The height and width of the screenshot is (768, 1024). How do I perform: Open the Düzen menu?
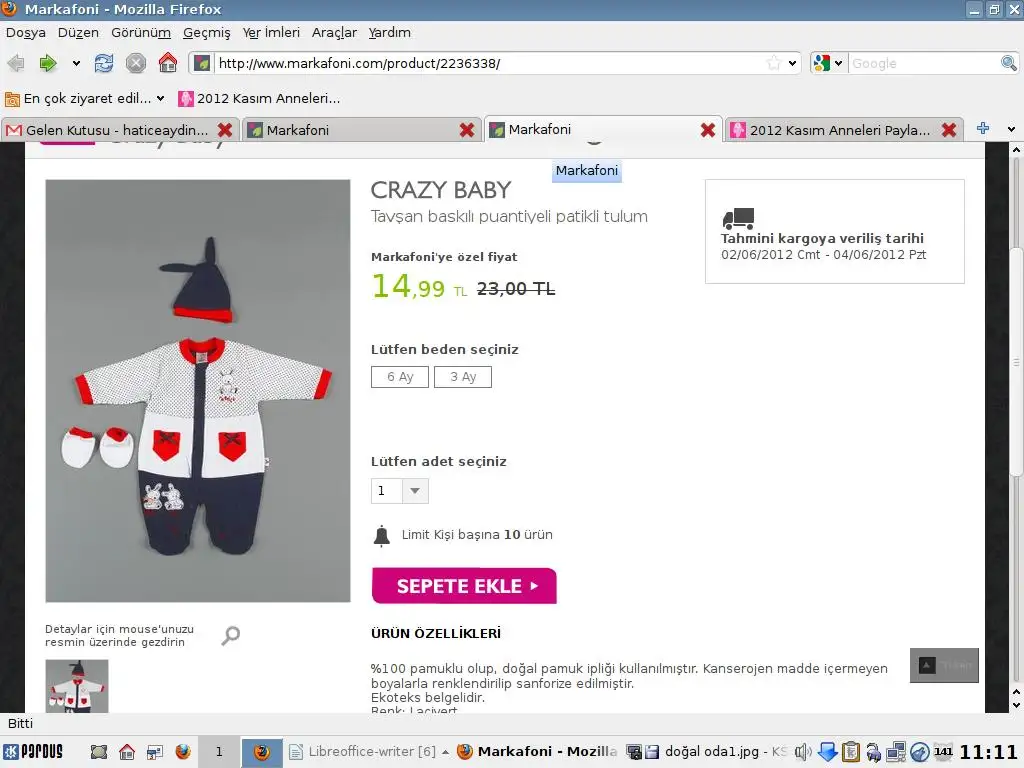click(x=78, y=33)
